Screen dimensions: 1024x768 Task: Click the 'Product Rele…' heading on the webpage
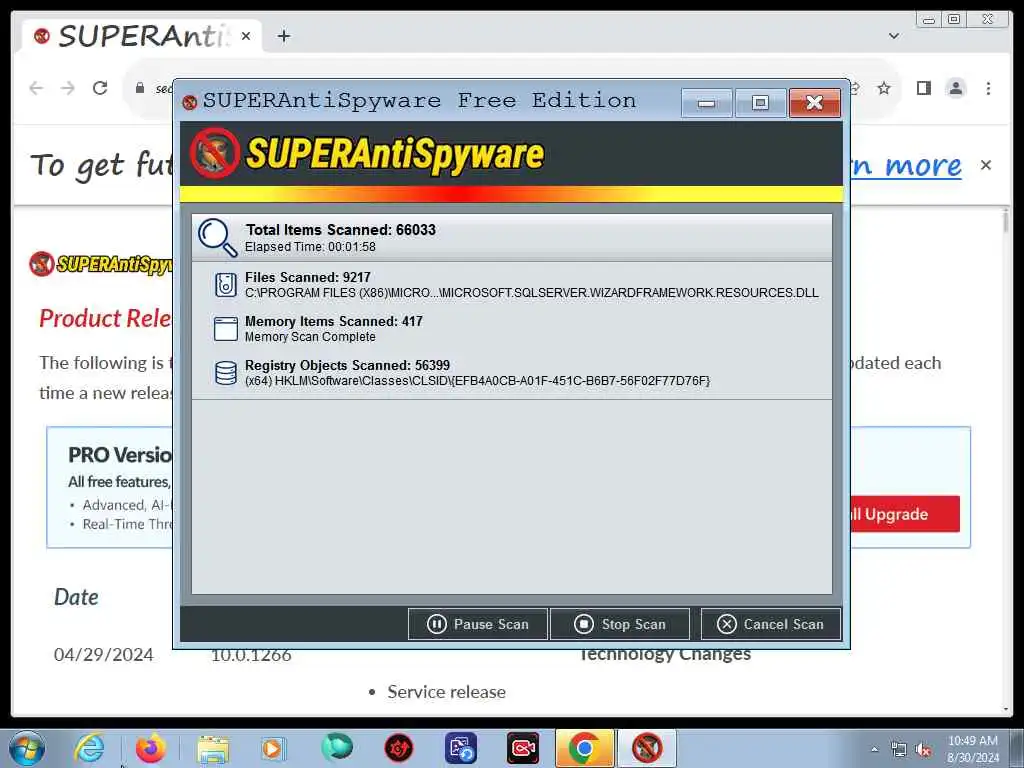click(x=104, y=318)
